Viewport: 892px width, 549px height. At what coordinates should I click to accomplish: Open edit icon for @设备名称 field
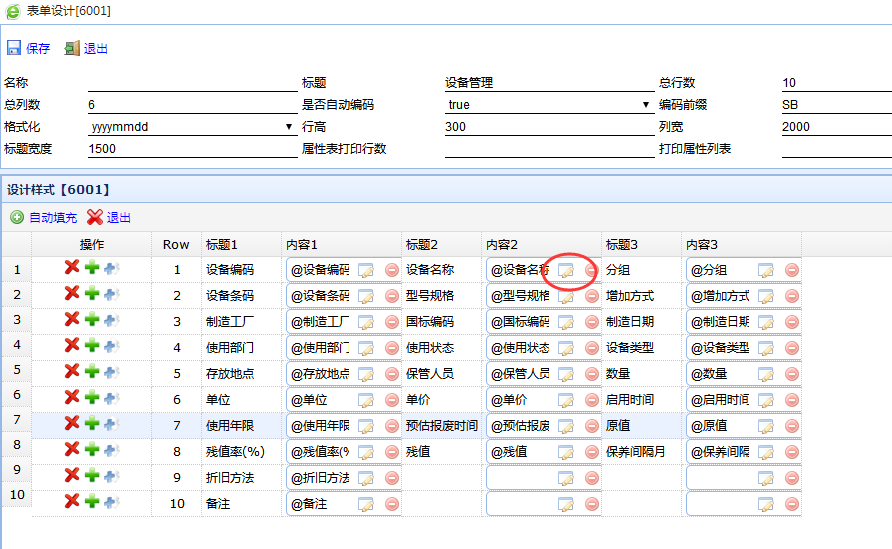click(566, 270)
